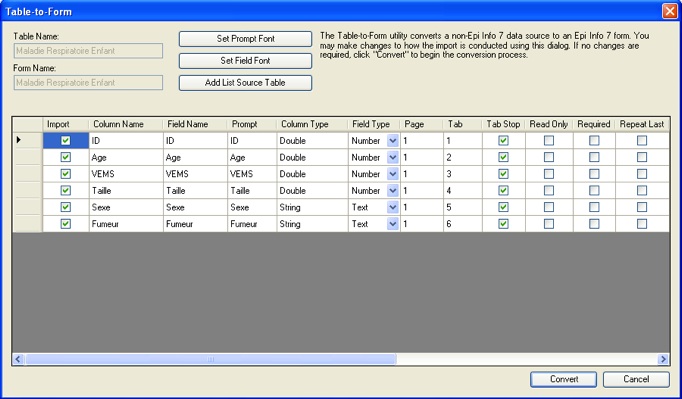Click the Prompt column header

click(x=252, y=124)
